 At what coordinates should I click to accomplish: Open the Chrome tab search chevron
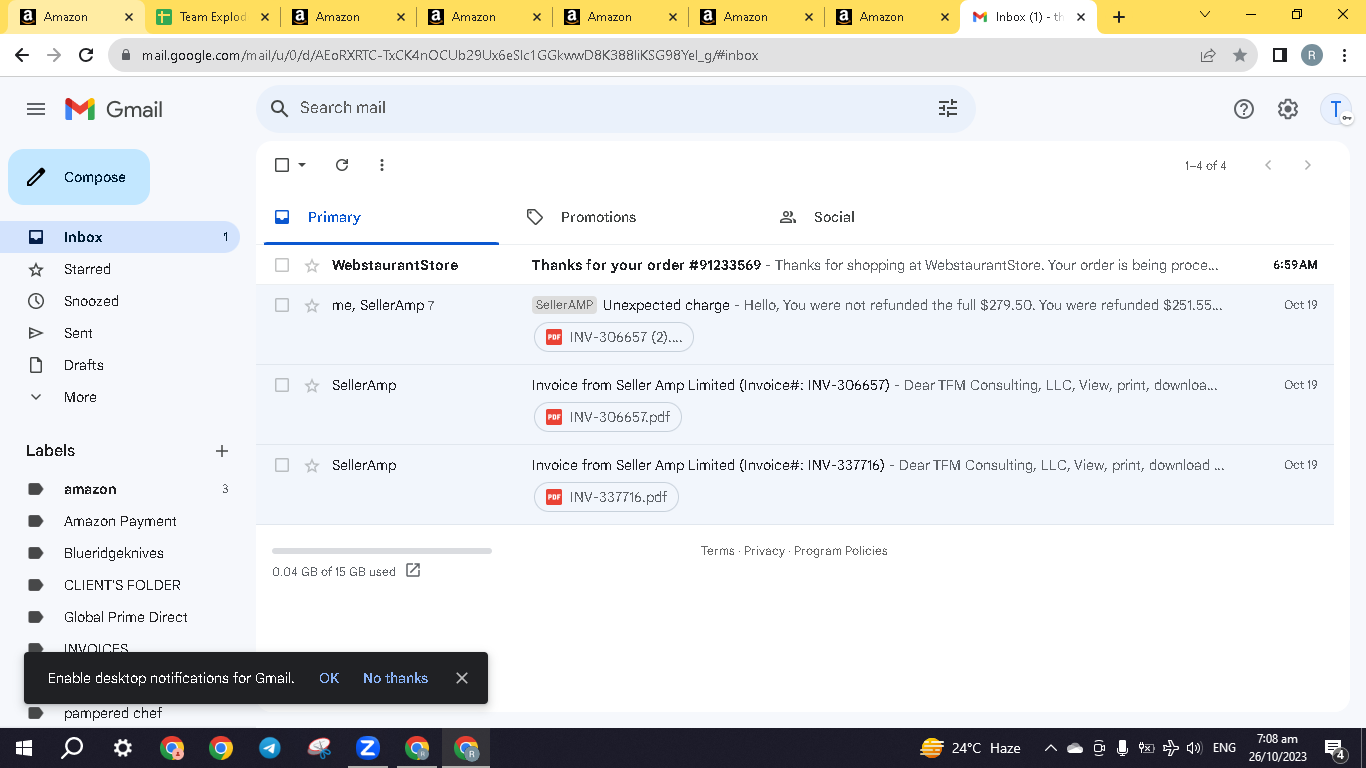click(1204, 15)
